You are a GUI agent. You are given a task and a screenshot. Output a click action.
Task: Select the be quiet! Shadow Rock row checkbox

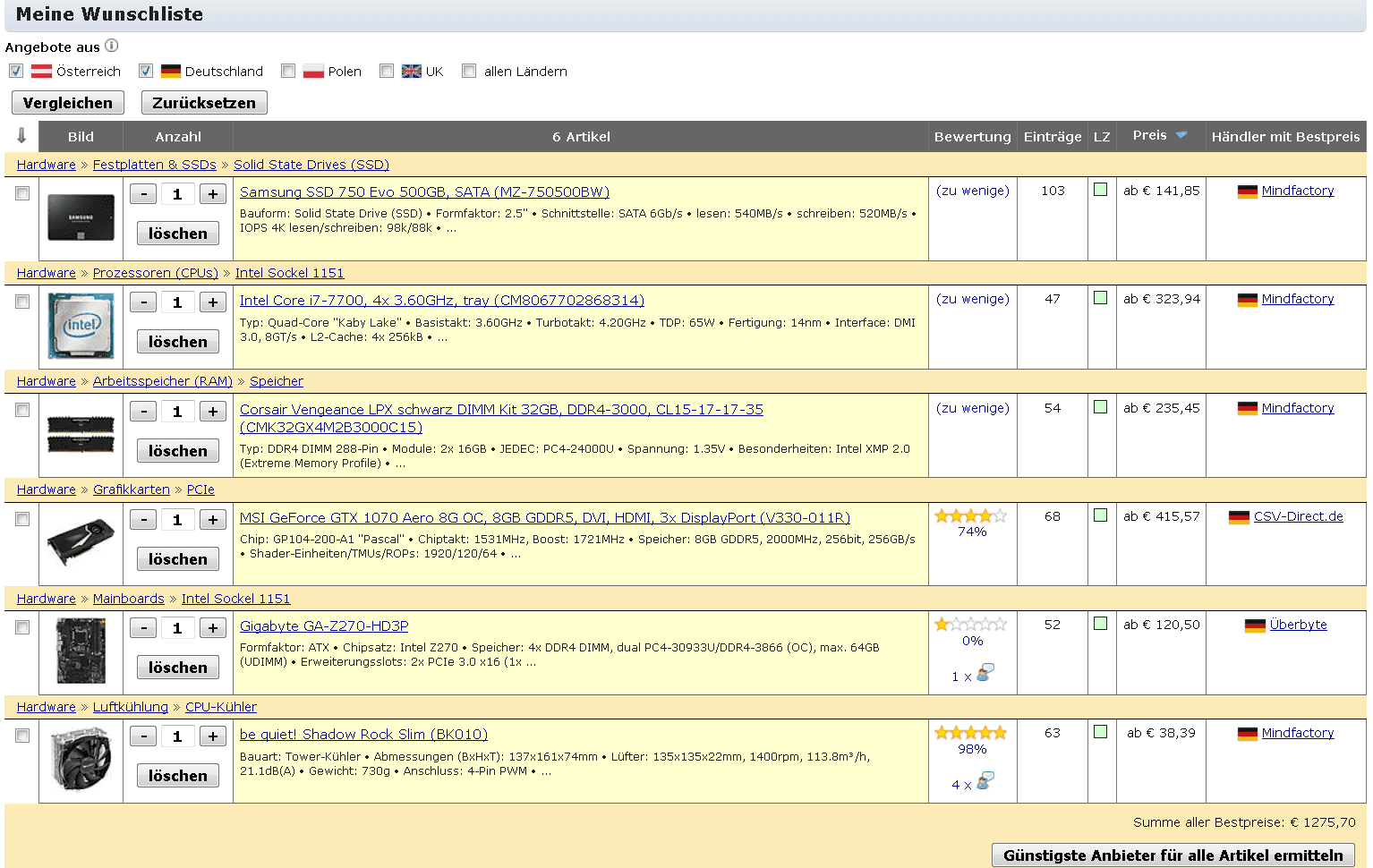pos(22,736)
